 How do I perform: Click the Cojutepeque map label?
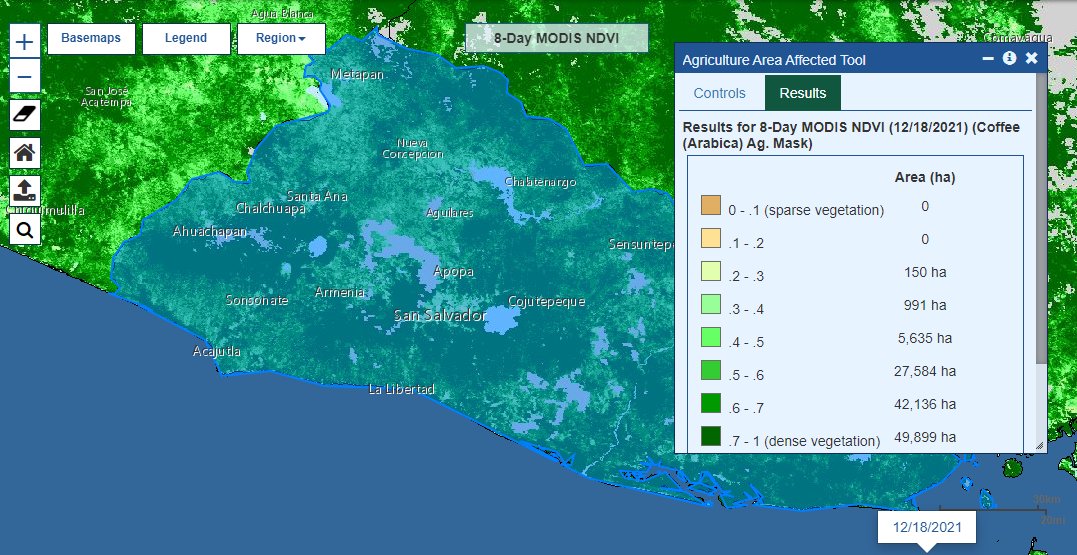pyautogui.click(x=546, y=301)
